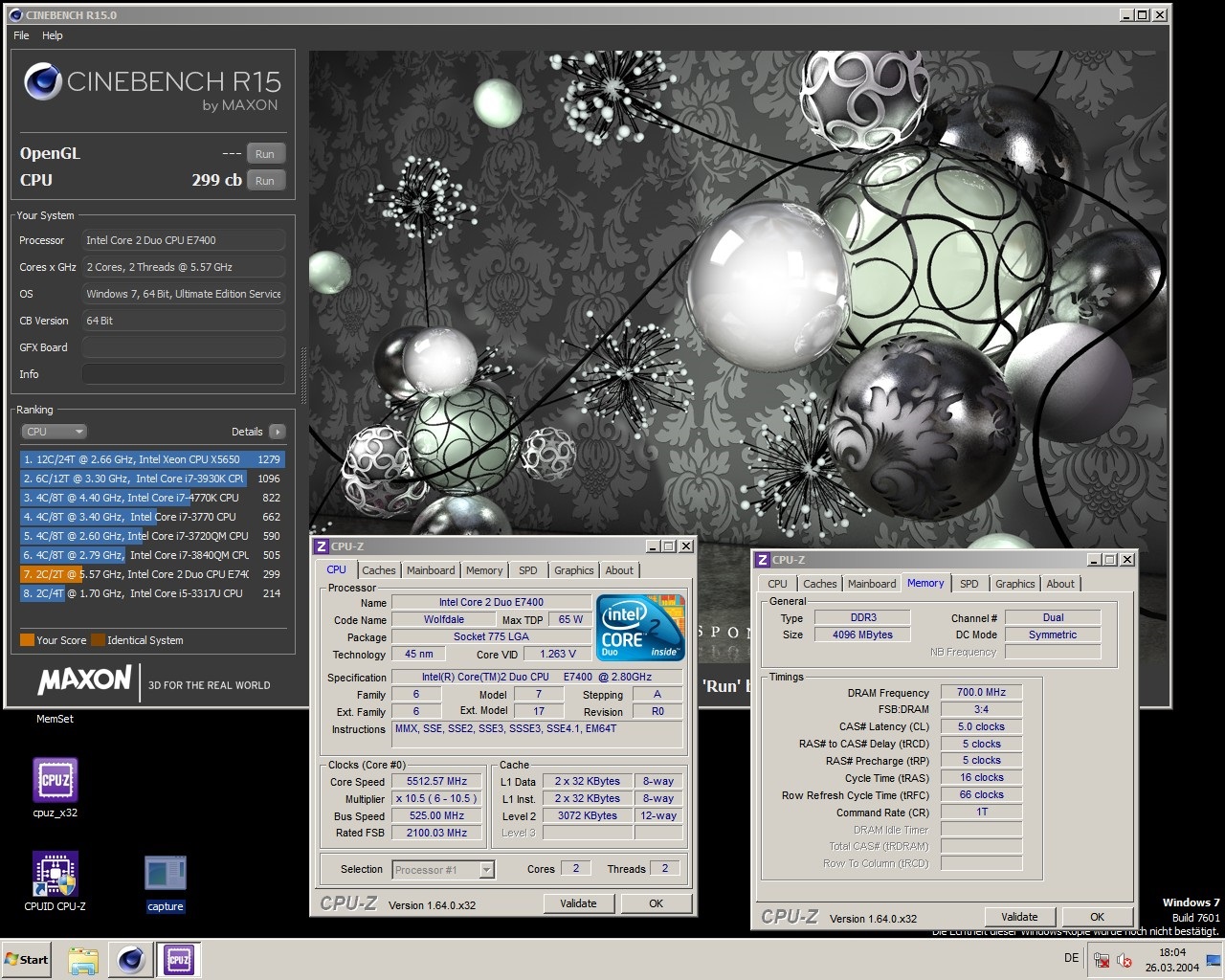Click the Info input field in Cinebench

coord(184,374)
